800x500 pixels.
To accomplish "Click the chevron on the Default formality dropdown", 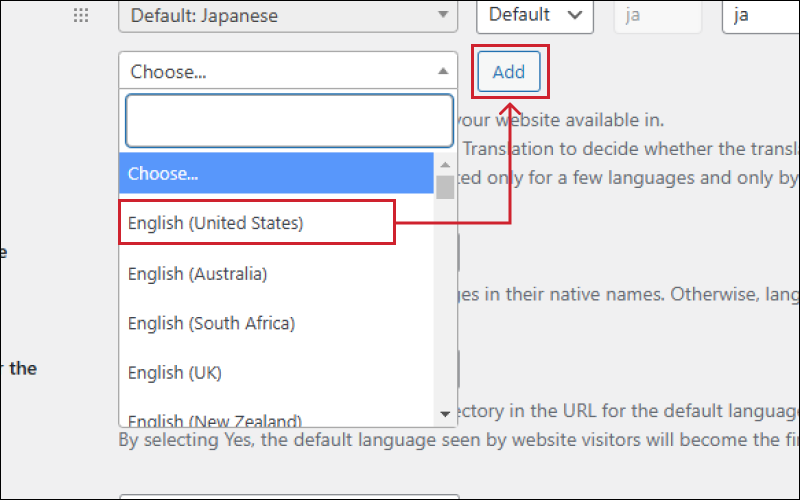I will (574, 15).
